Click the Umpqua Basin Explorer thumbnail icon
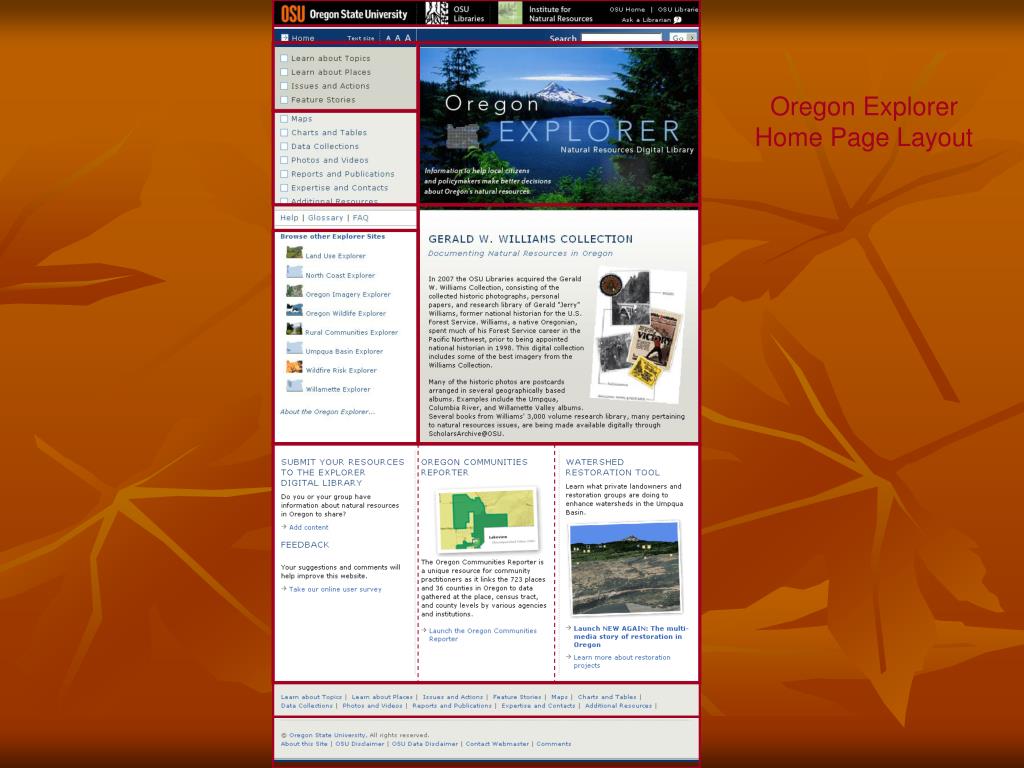 point(295,347)
